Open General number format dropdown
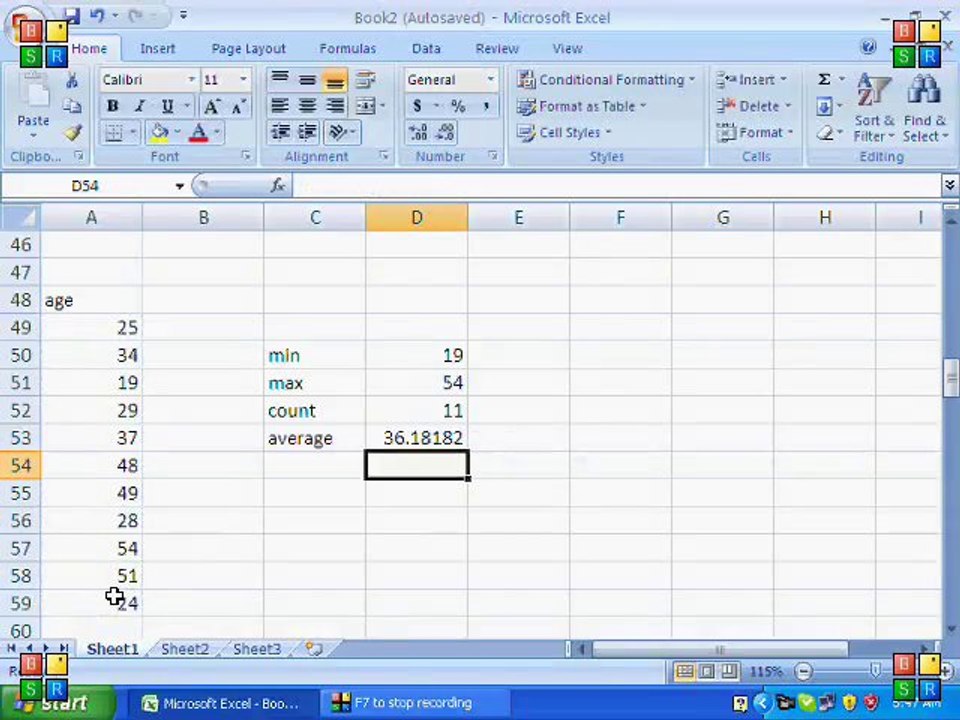 pos(490,80)
